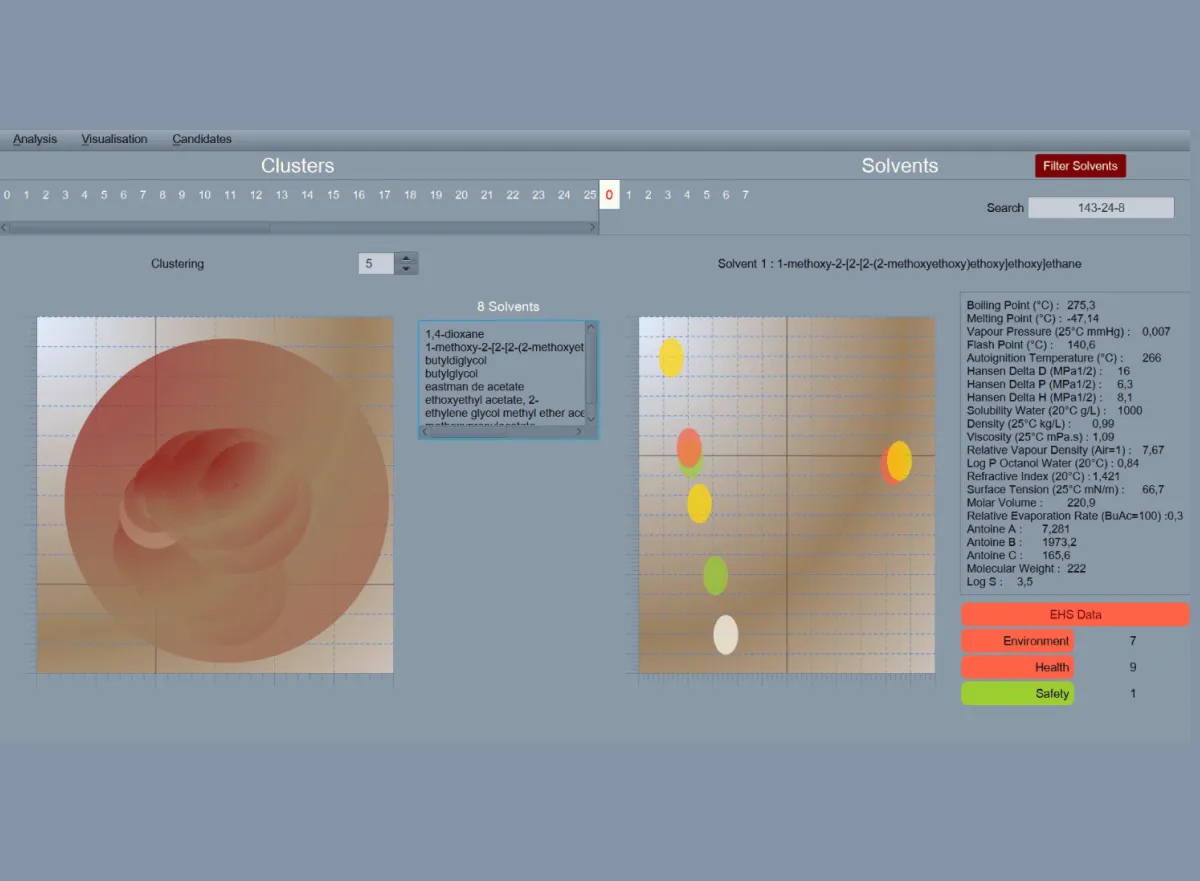
Task: Decrease the Clustering value with down arrow
Action: point(407,269)
